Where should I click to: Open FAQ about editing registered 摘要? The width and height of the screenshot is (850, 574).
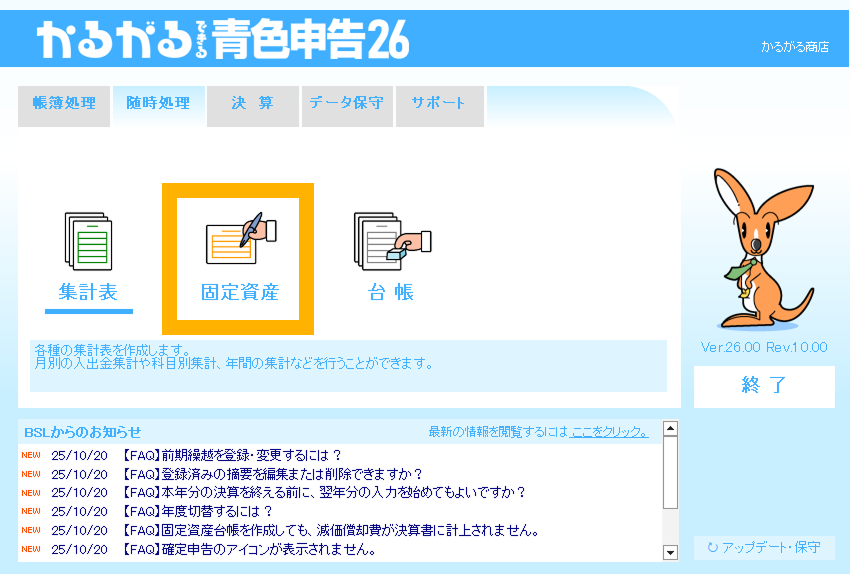pos(272,474)
